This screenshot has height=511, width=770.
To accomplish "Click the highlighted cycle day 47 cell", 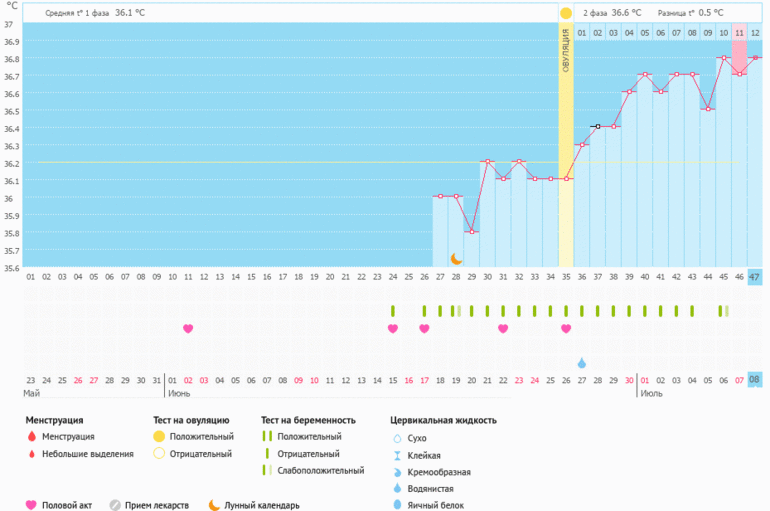I will (754, 277).
